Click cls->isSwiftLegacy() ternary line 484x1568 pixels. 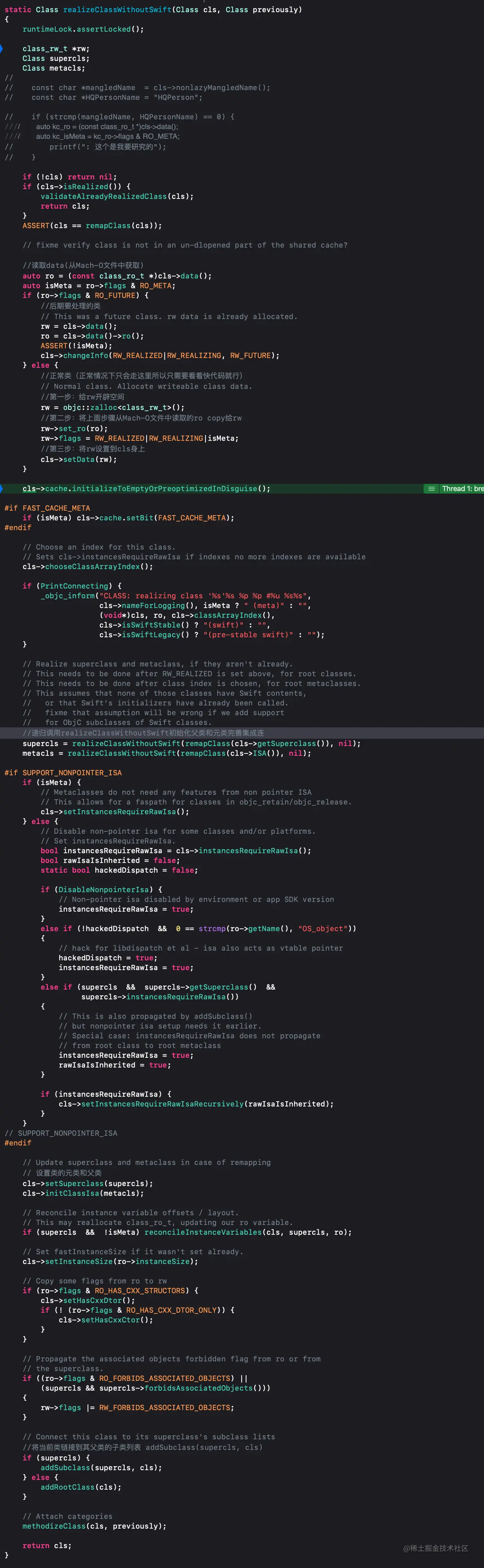(212, 635)
